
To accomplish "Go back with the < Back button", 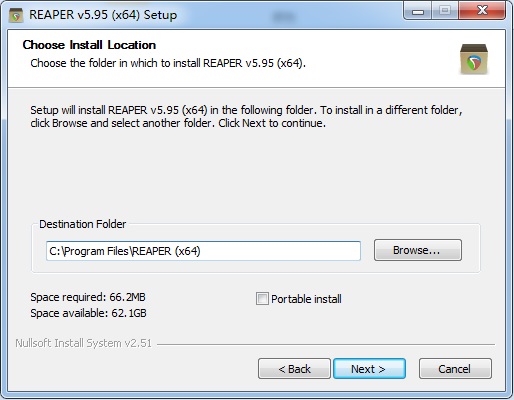I will [294, 369].
